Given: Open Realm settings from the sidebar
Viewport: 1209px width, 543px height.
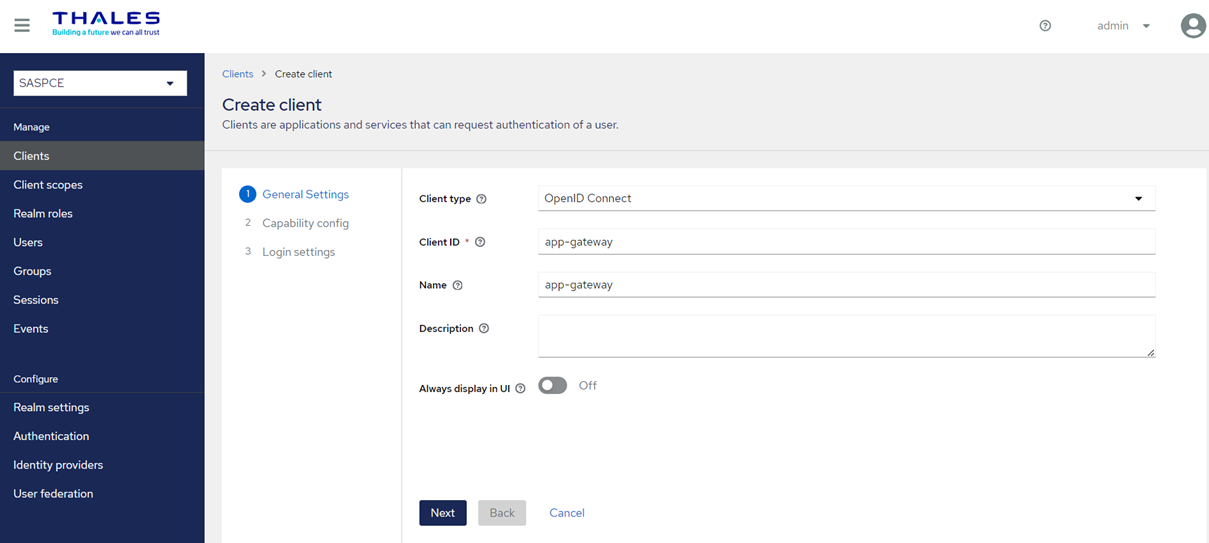Looking at the screenshot, I should coord(51,407).
